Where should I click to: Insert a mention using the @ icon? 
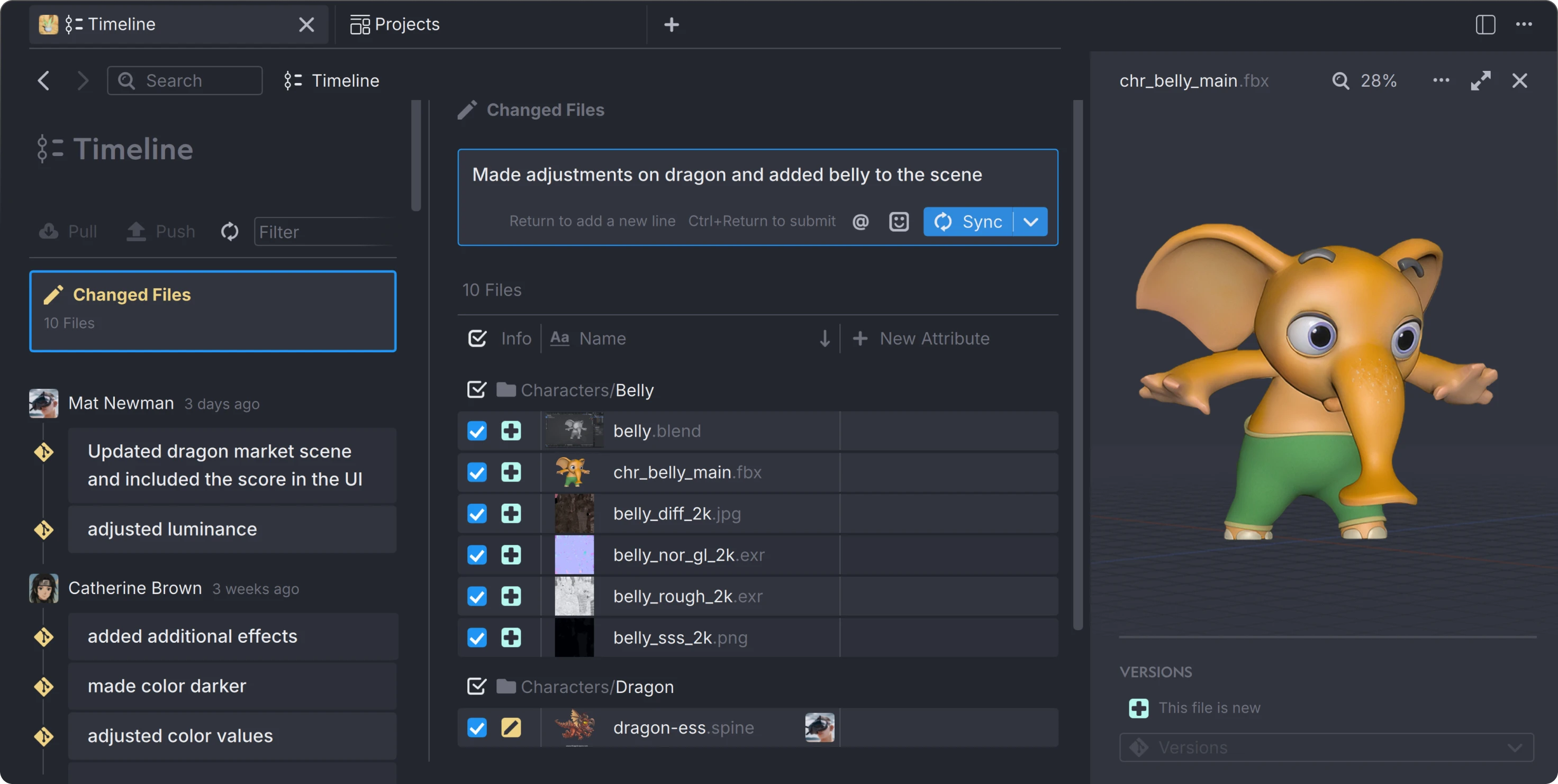pyautogui.click(x=860, y=221)
